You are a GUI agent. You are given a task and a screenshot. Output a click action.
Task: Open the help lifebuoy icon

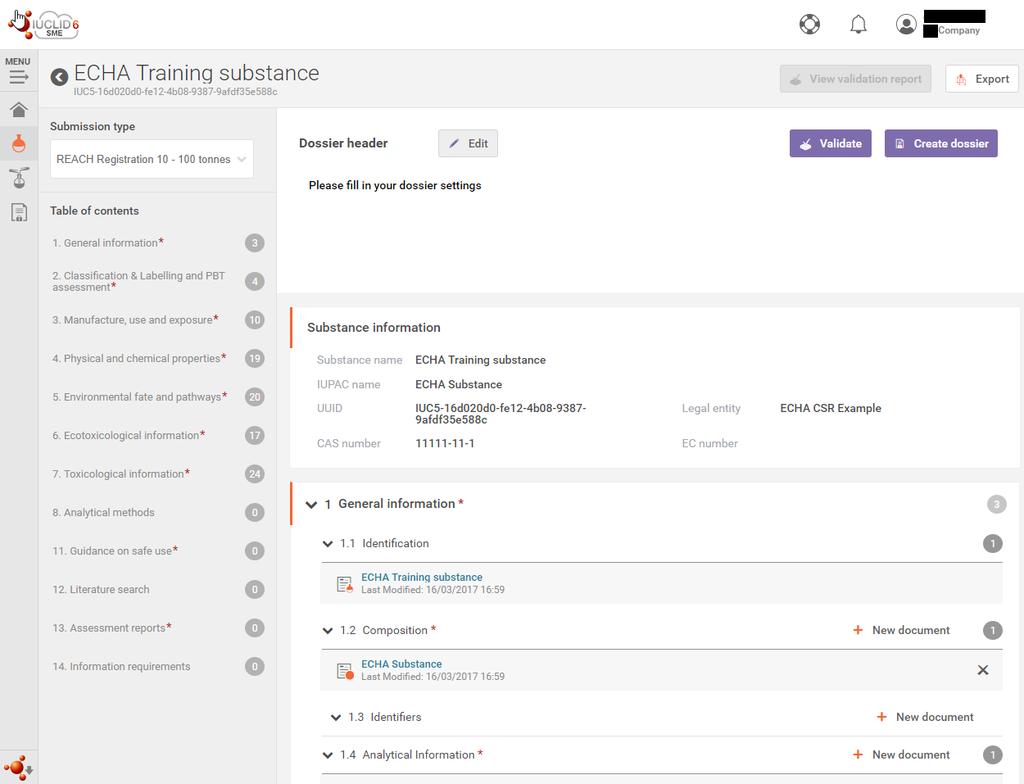tap(809, 24)
